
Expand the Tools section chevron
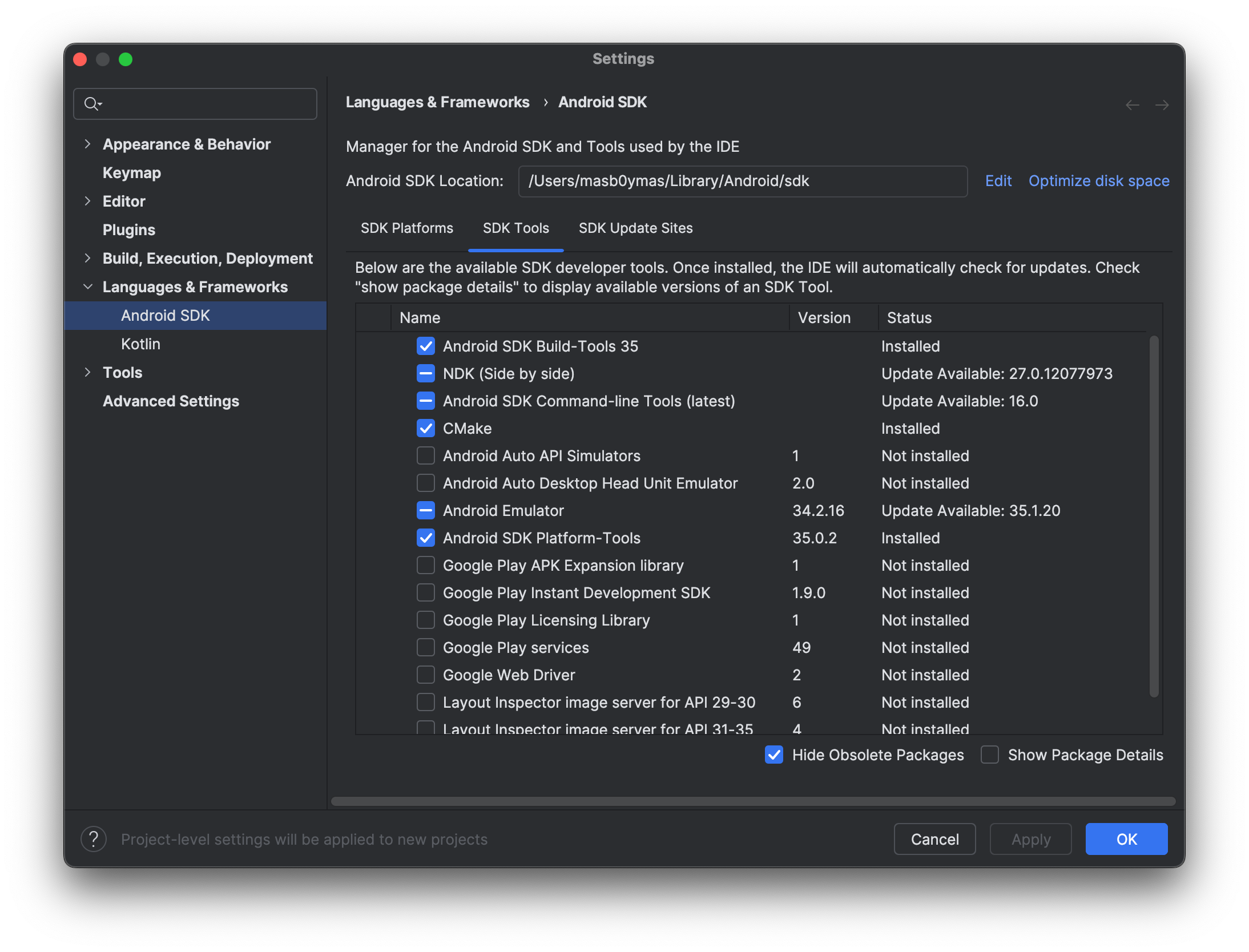tap(87, 373)
